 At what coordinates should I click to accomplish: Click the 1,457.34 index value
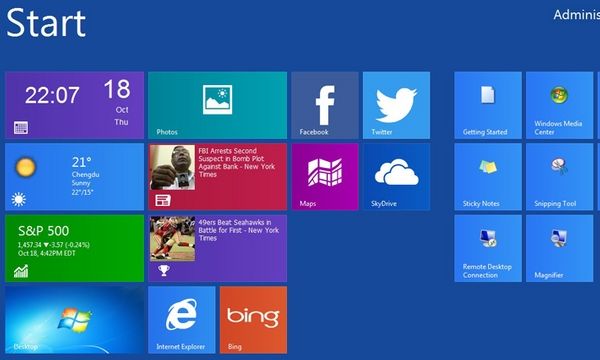29,245
